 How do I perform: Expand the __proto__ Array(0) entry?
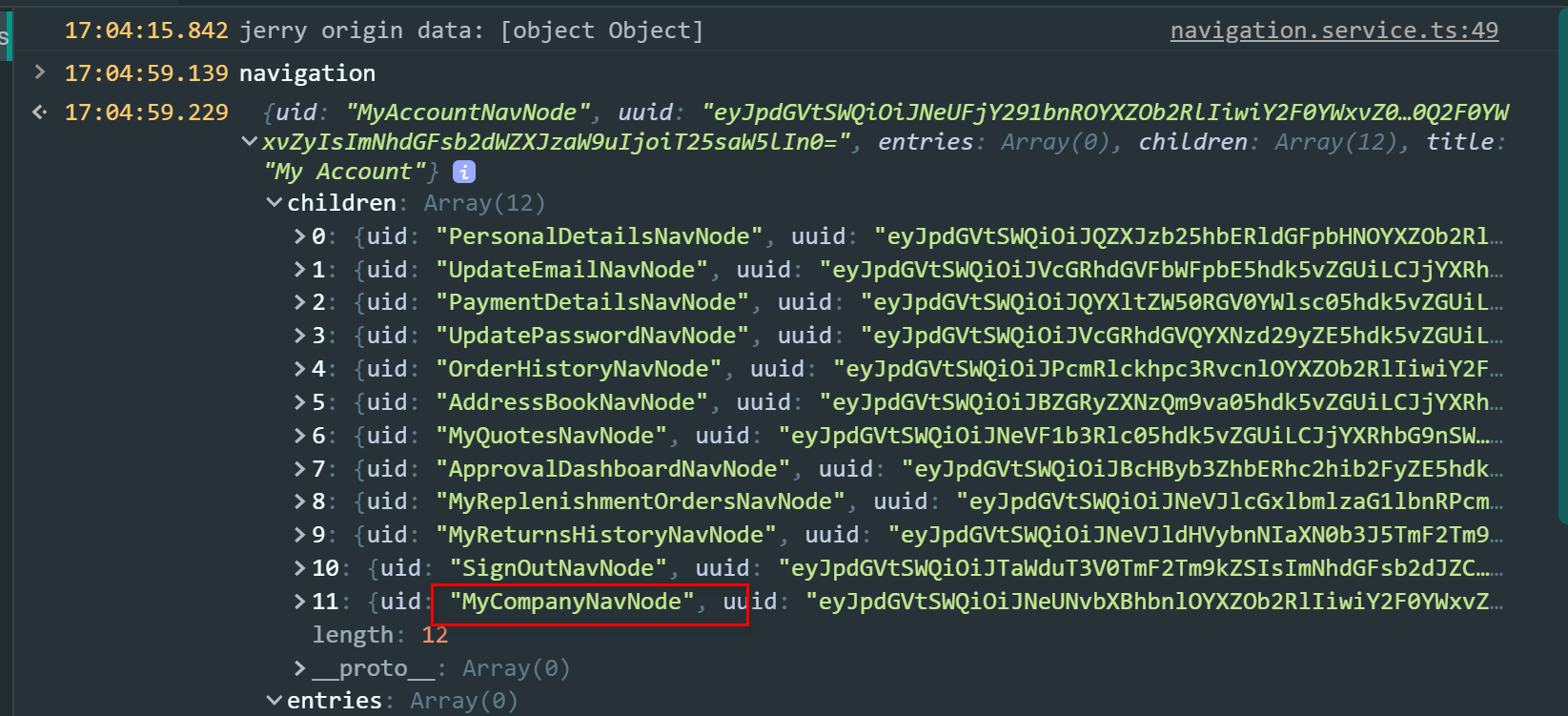click(300, 668)
